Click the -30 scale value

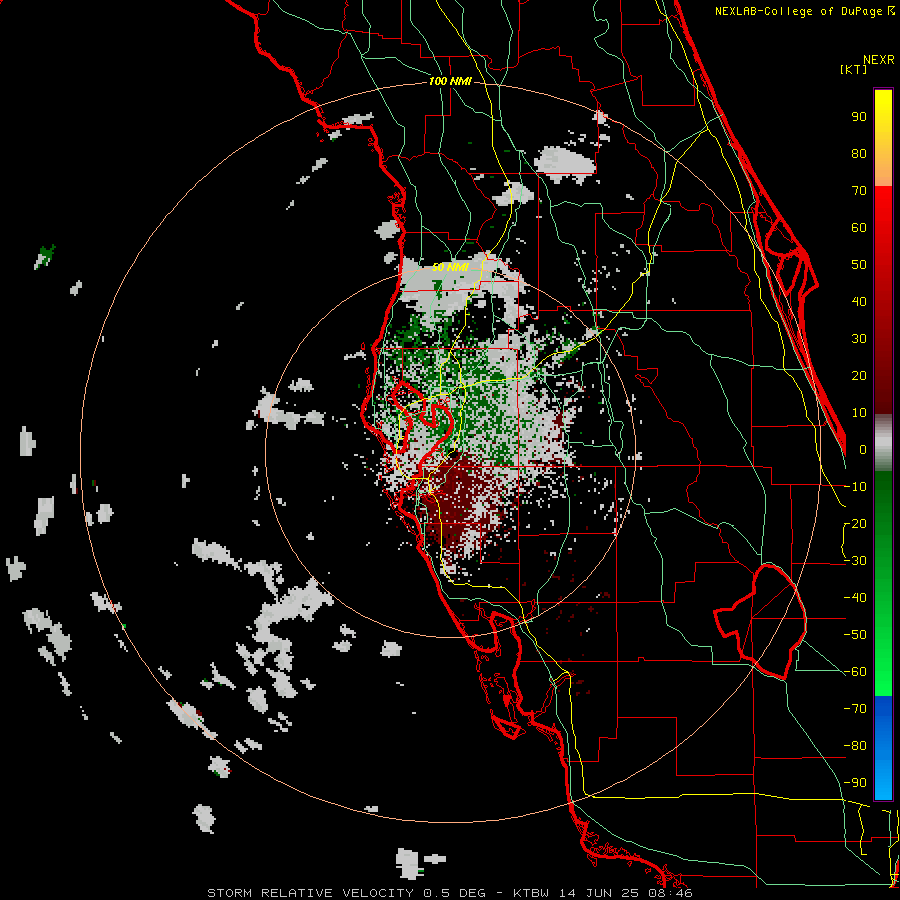pos(855,561)
